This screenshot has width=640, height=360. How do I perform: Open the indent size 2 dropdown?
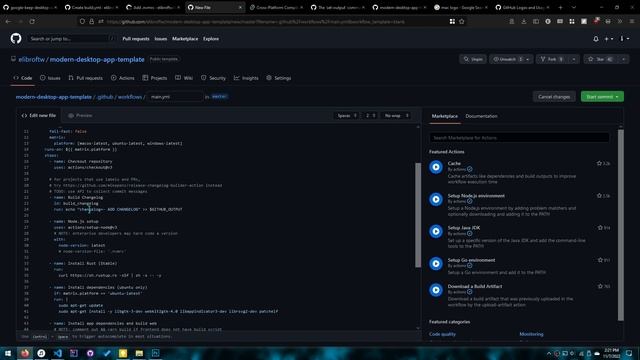click(371, 116)
